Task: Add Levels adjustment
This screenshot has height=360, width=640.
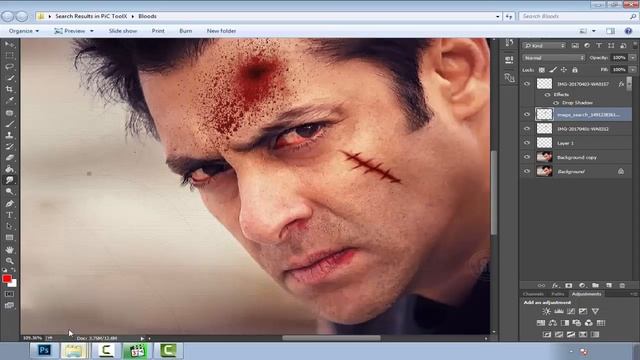Action: [x=558, y=311]
